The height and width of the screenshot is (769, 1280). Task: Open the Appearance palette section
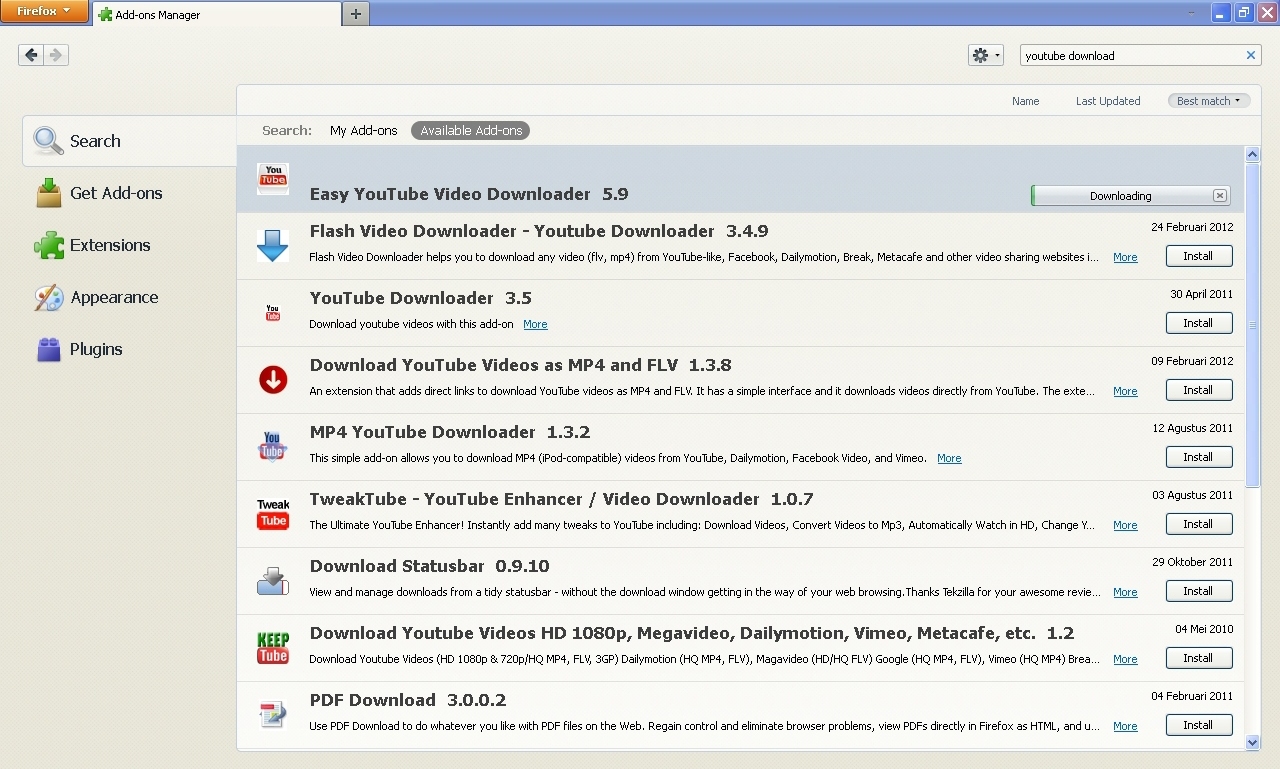click(x=129, y=297)
